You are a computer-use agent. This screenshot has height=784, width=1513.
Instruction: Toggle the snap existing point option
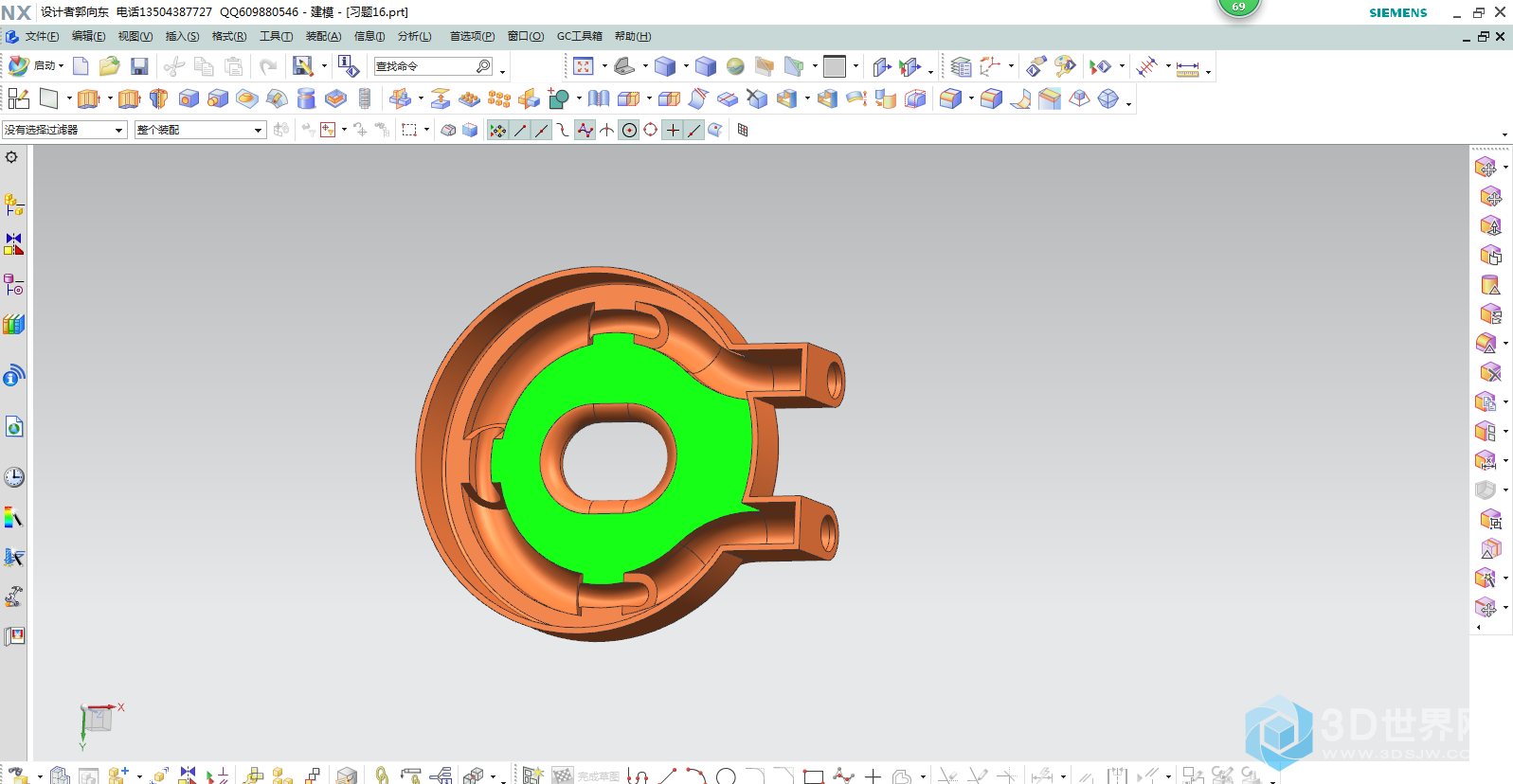(x=673, y=130)
